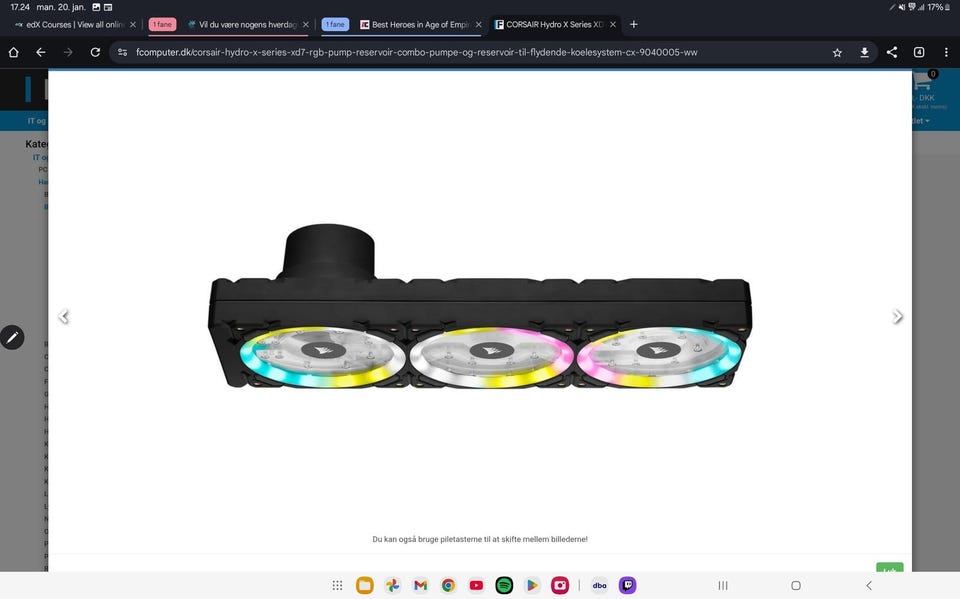Close the CORSAIR Hydro X tab

613,24
